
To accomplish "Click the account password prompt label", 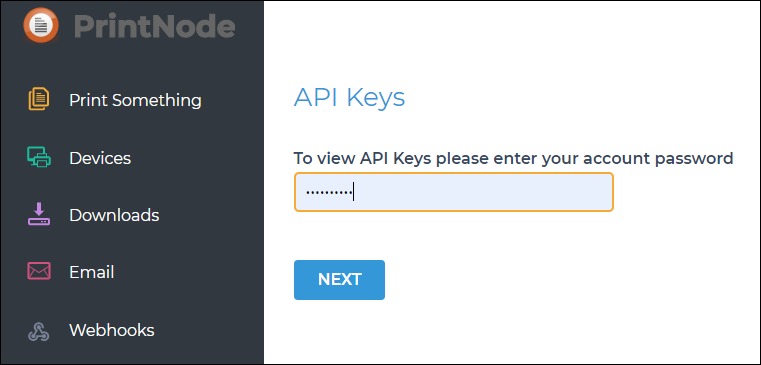I will [513, 158].
